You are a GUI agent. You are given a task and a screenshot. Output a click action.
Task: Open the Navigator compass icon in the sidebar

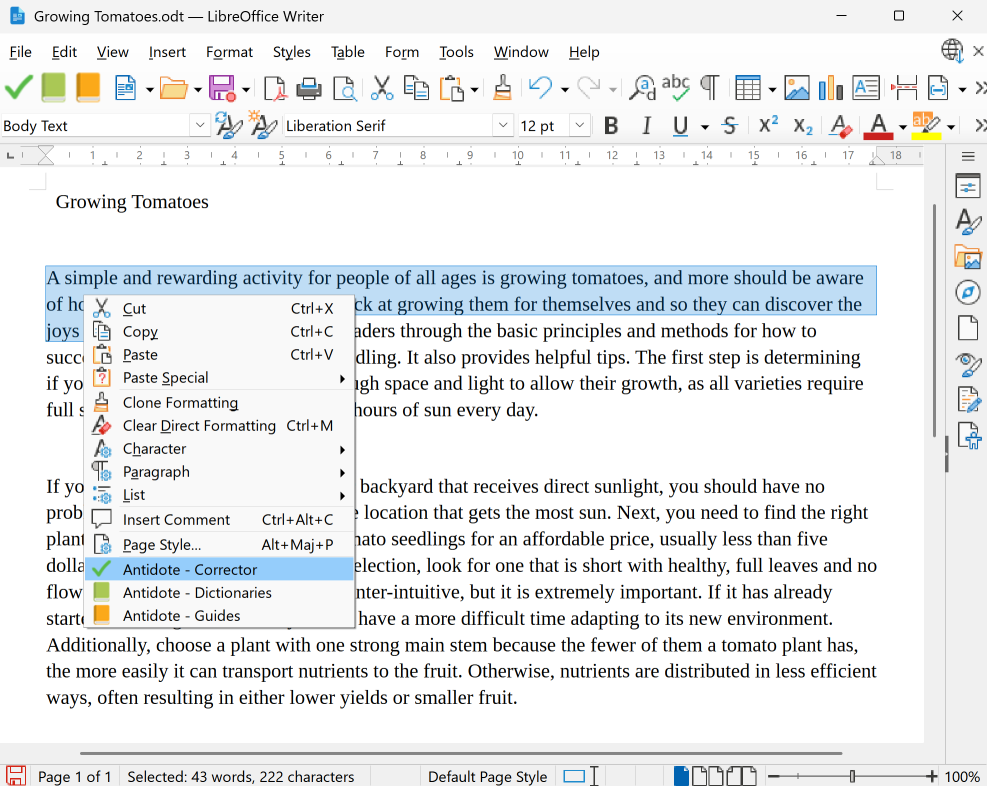coord(967,292)
